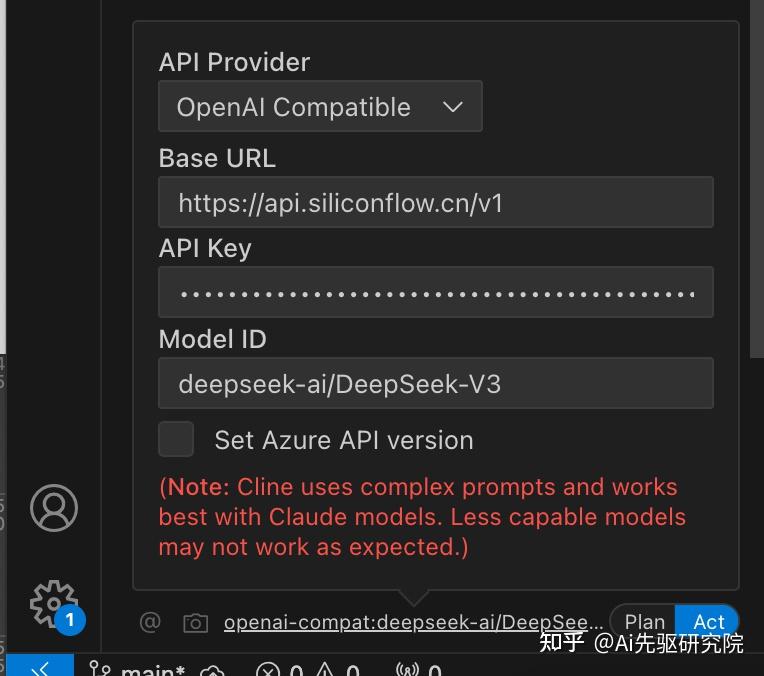Open the Accounts icon in activity bar
Screen dimensions: 764x676
coord(54,508)
